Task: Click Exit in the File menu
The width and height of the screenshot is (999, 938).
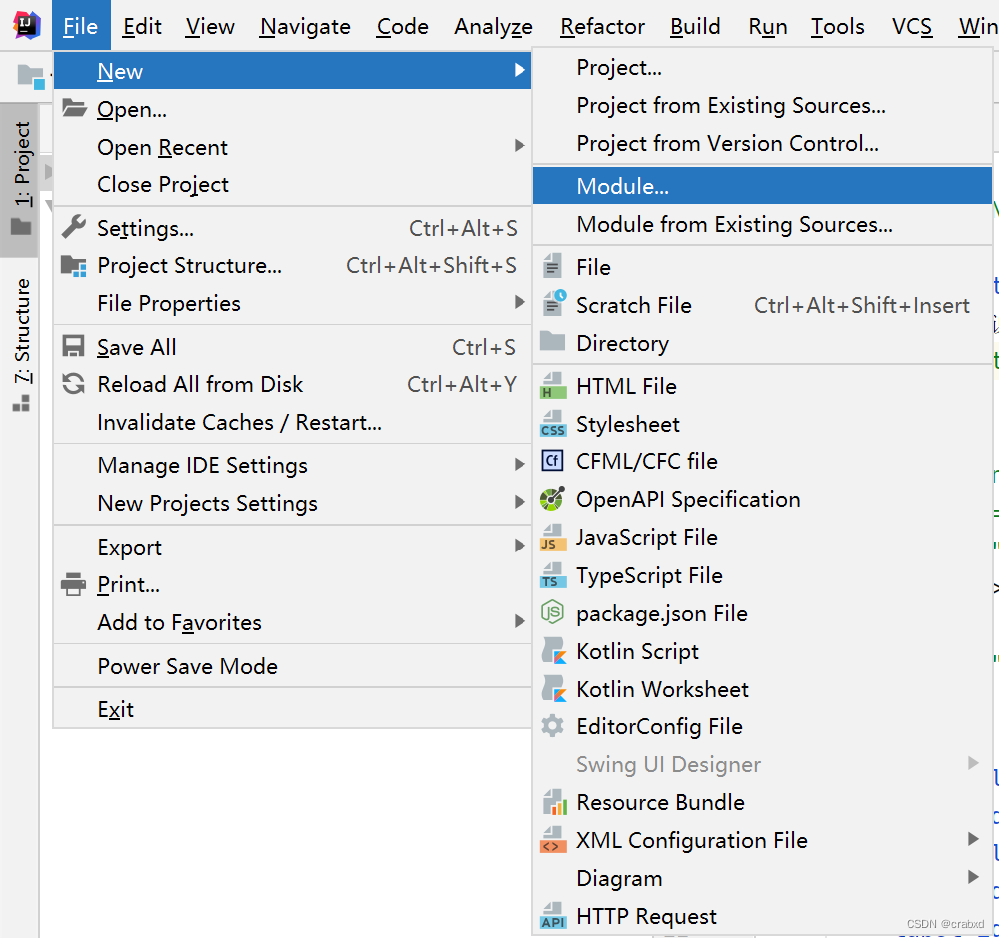Action: (292, 709)
